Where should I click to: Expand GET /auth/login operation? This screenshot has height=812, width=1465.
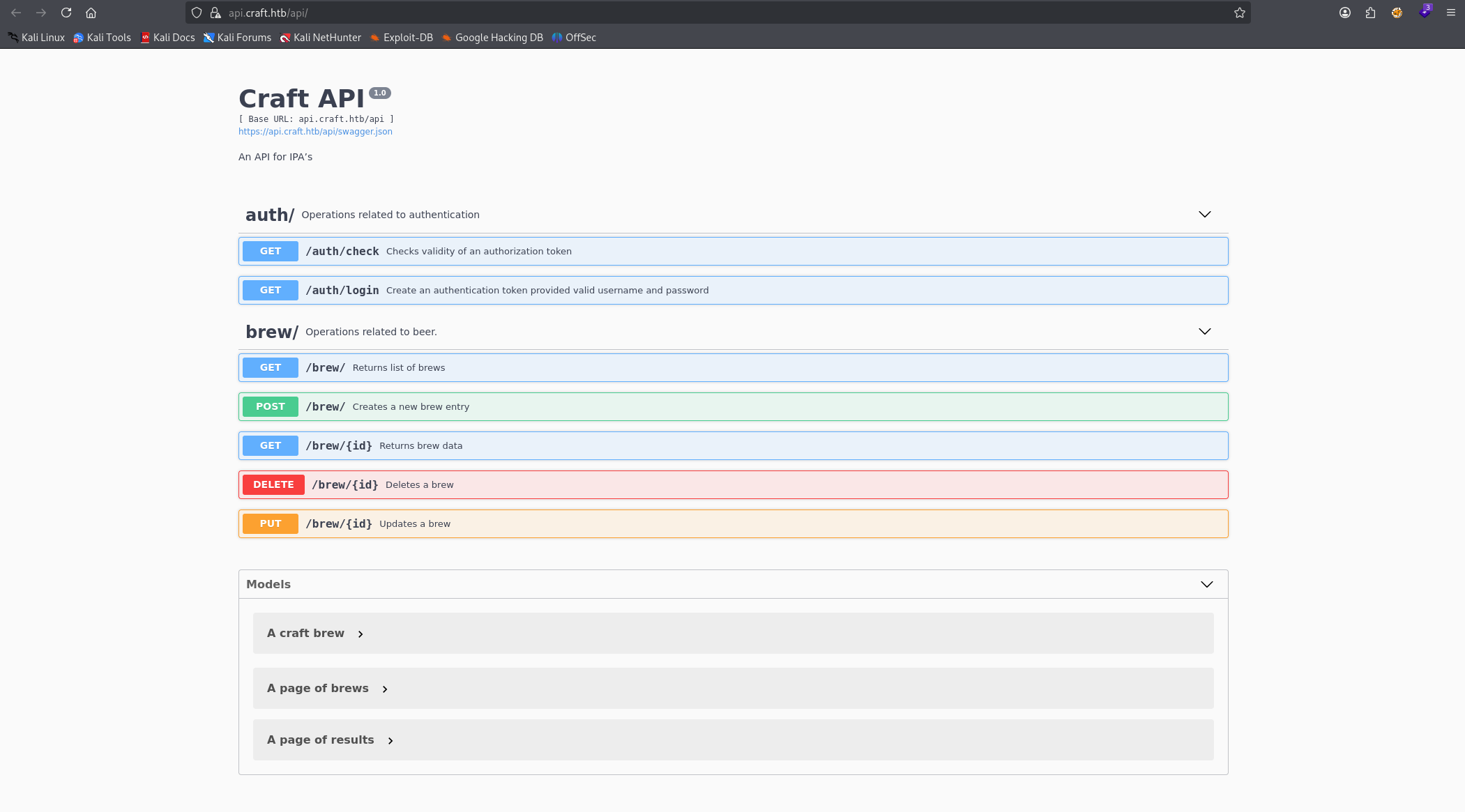coord(733,290)
